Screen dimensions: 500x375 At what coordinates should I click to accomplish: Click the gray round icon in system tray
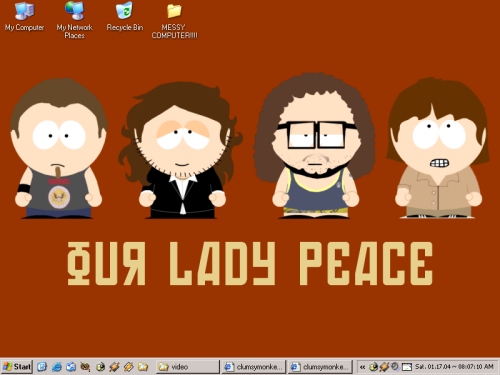[395, 366]
